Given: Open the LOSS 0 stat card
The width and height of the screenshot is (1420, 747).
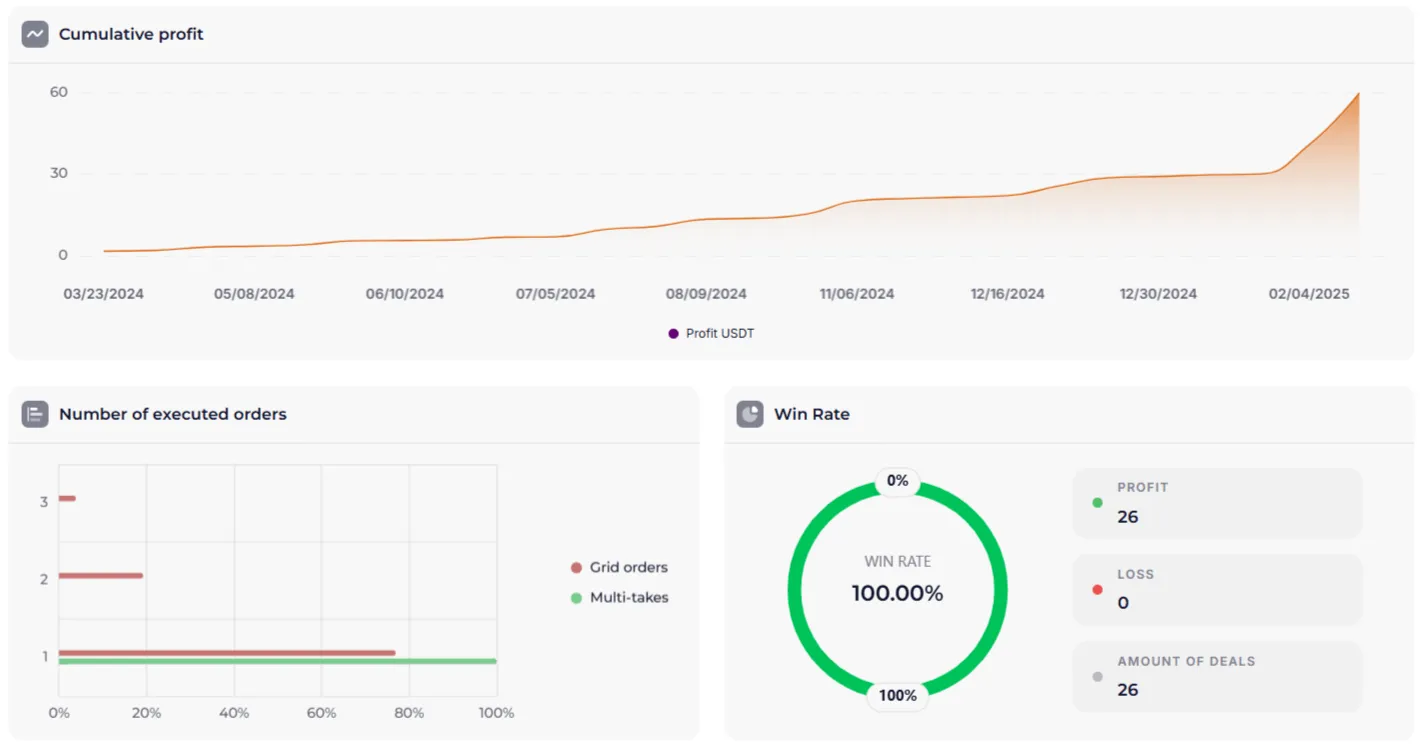Looking at the screenshot, I should pos(1217,590).
